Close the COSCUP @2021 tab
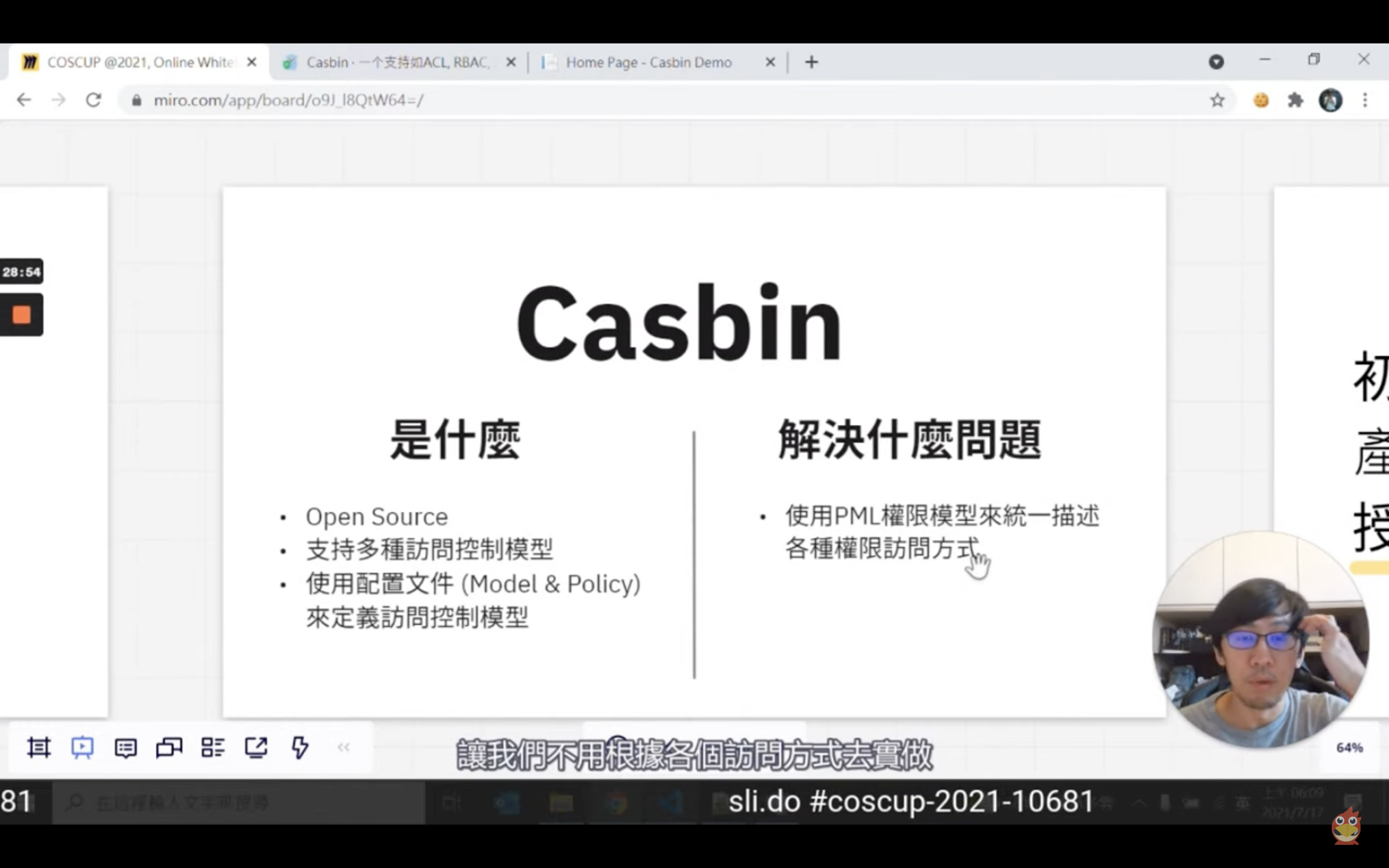 (x=251, y=62)
